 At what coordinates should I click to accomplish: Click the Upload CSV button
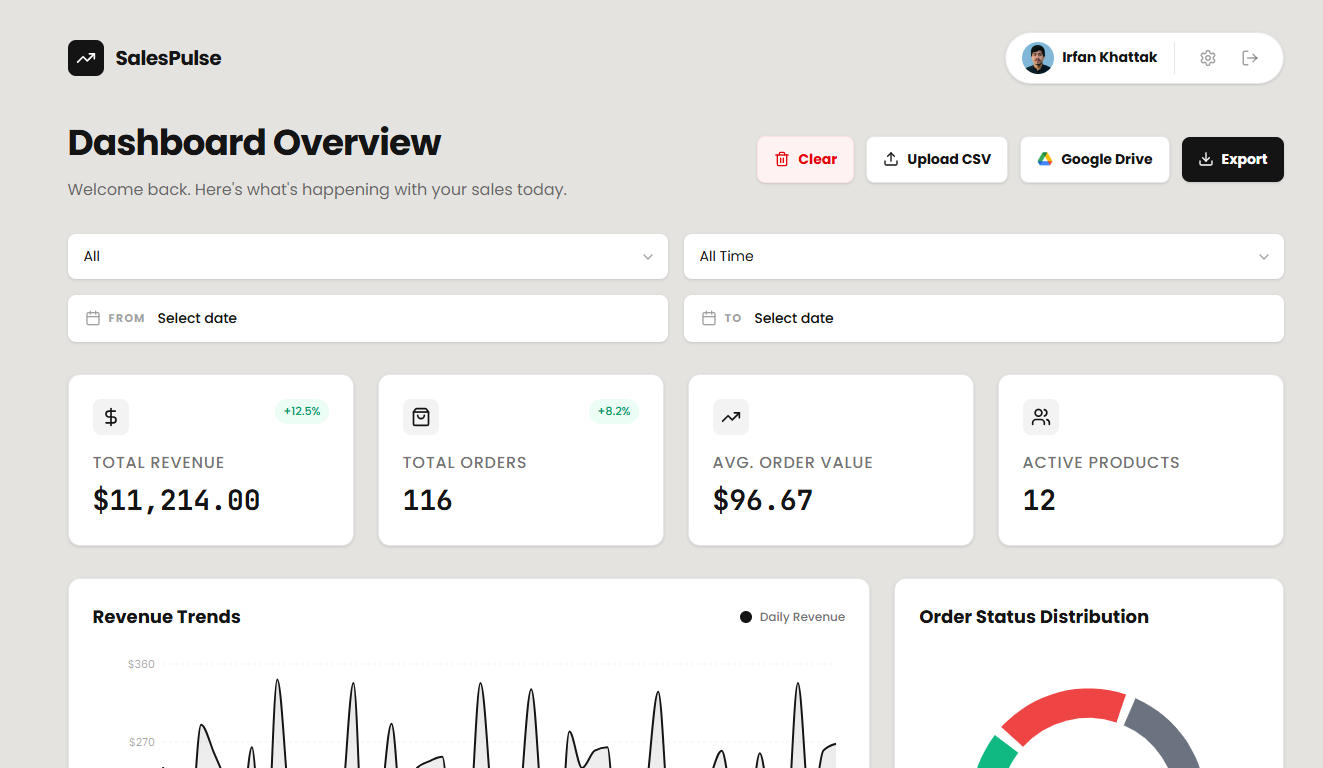point(937,159)
